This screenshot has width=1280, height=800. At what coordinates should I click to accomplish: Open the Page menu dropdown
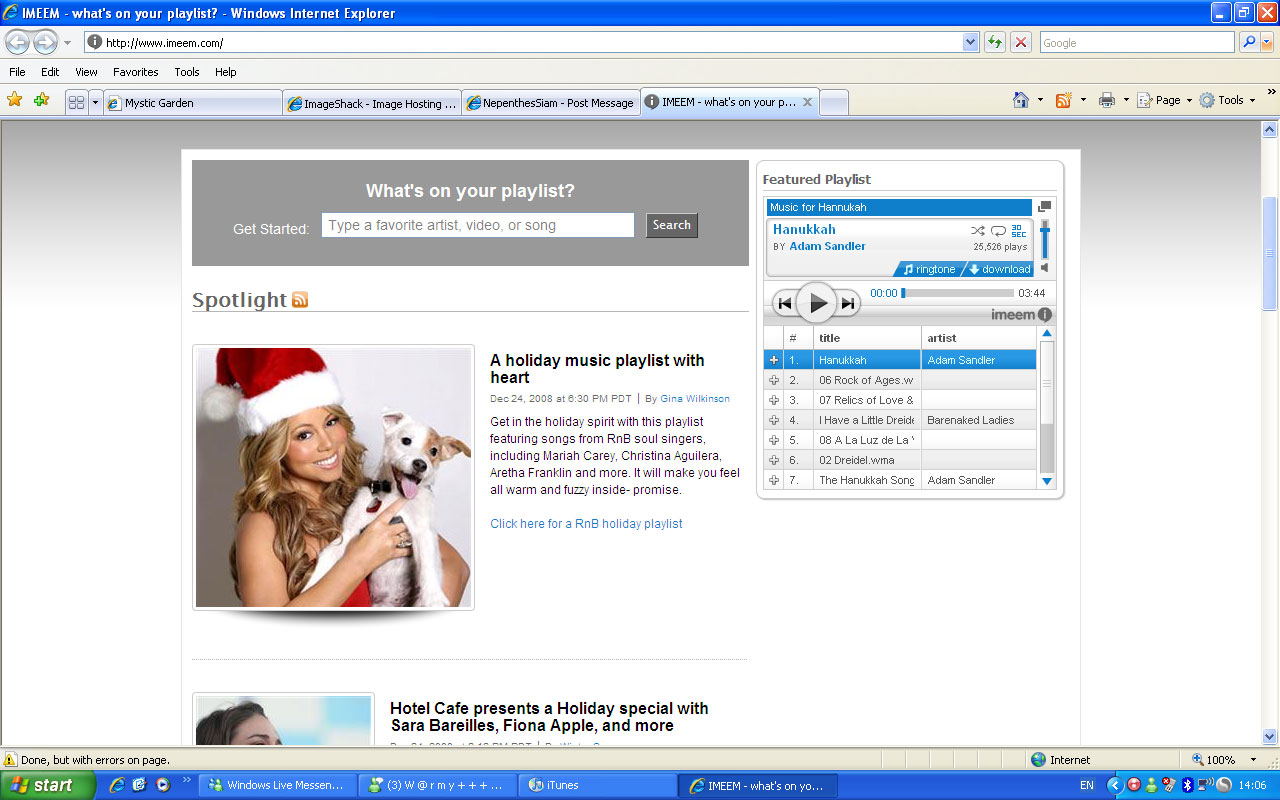click(x=1165, y=100)
